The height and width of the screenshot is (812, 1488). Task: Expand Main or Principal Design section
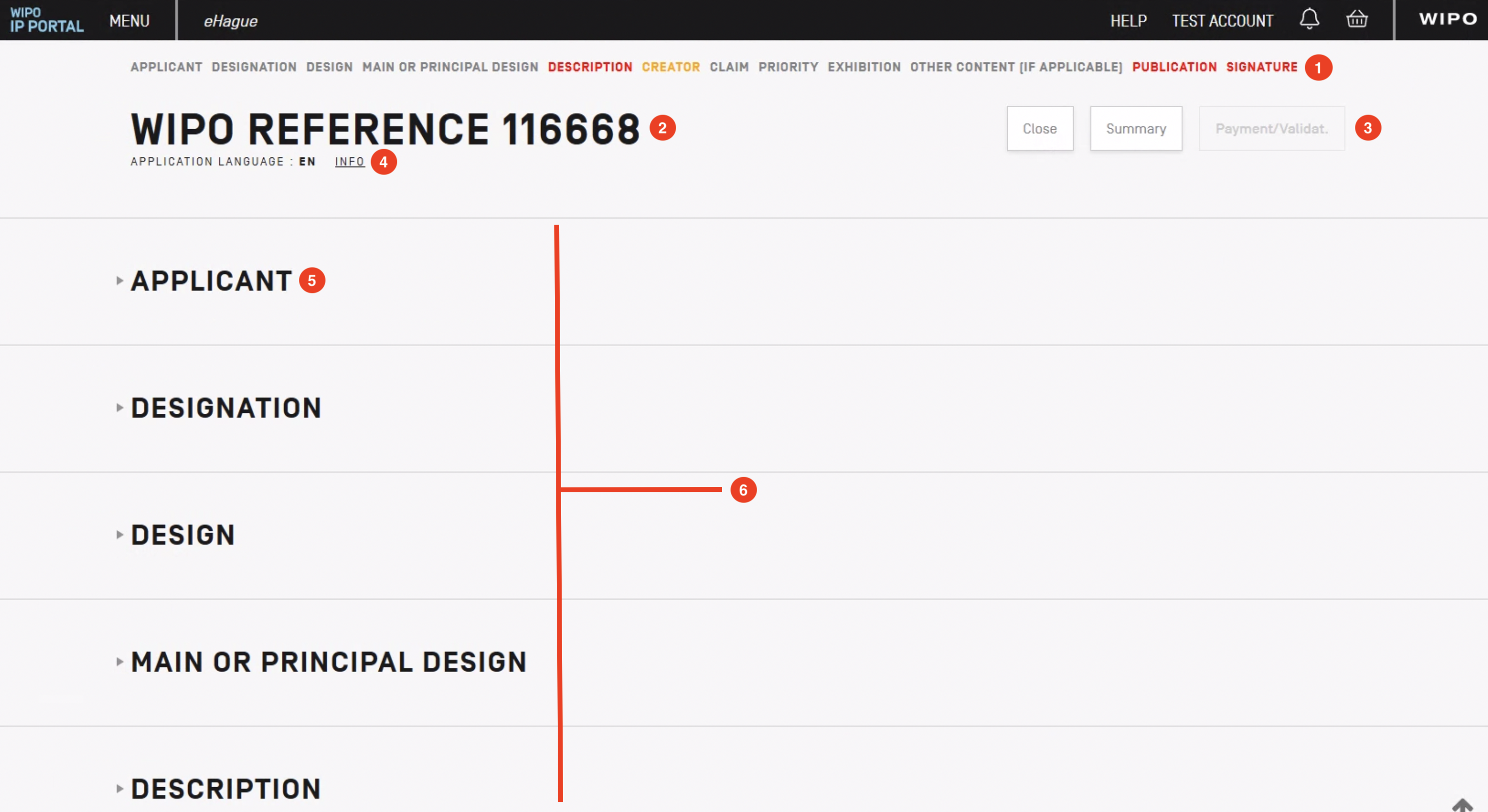point(119,662)
